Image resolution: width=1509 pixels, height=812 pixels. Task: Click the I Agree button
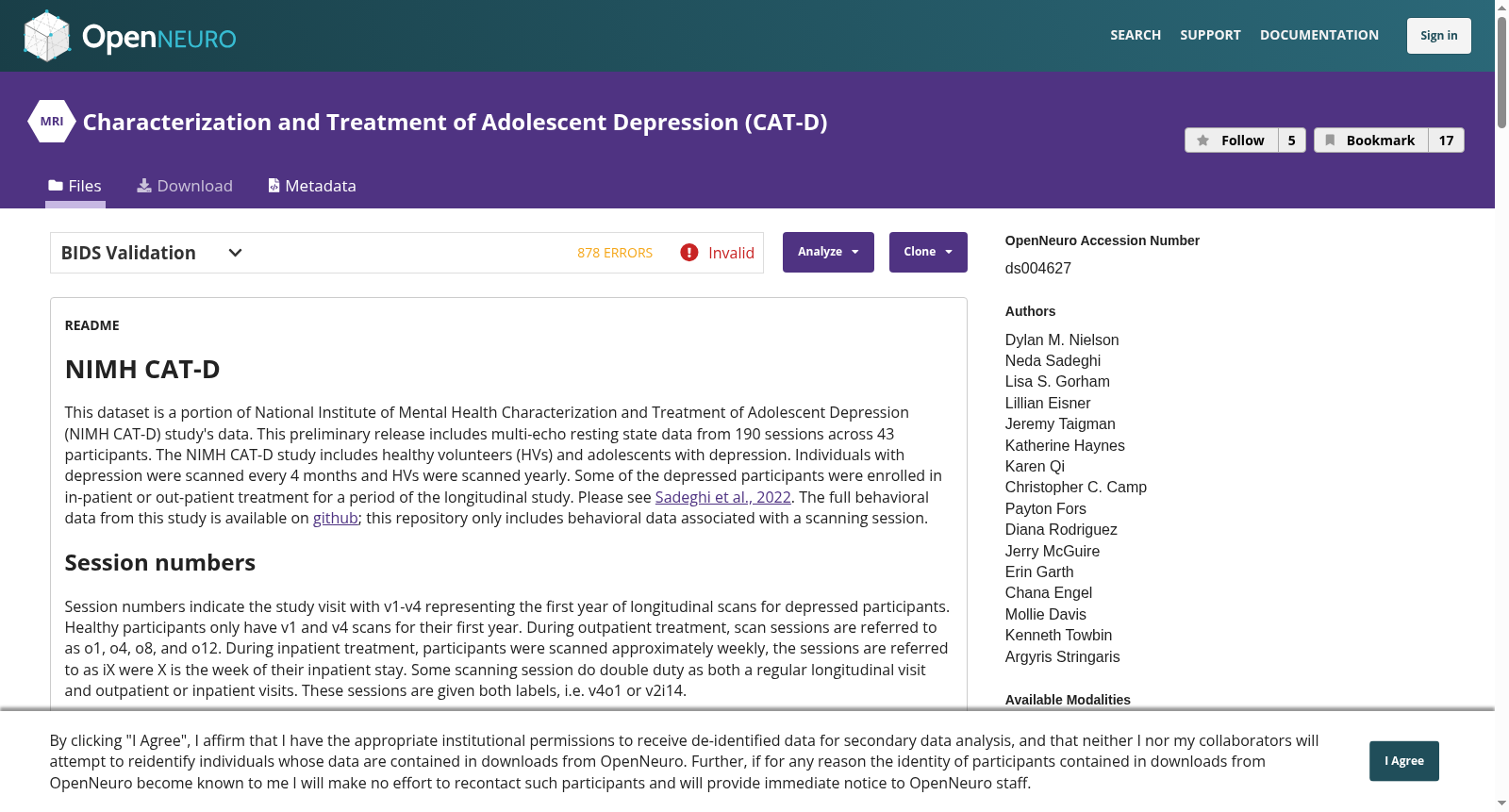pos(1404,761)
